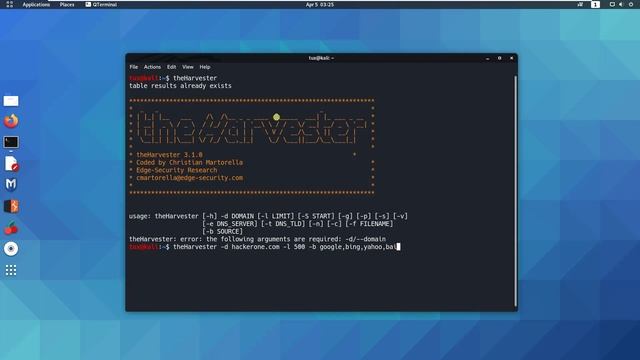This screenshot has height=360, width=640.
Task: Minimize the QTerminal window
Action: (x=488, y=58)
